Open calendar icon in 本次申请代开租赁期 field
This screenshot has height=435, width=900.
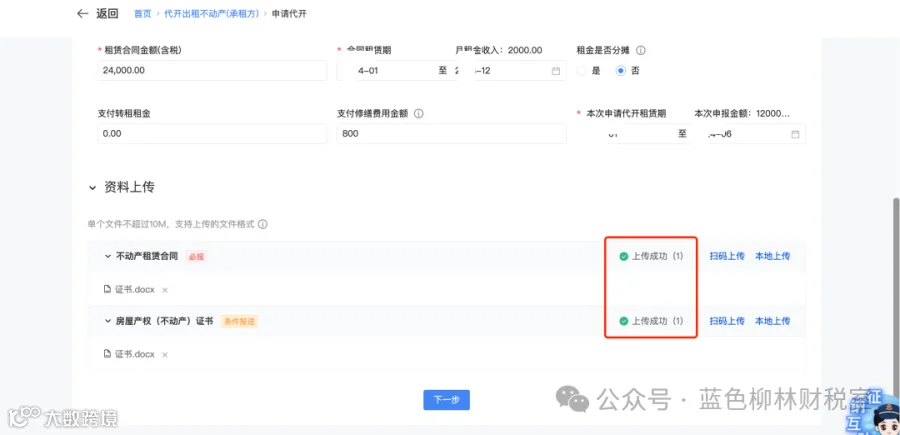point(795,134)
